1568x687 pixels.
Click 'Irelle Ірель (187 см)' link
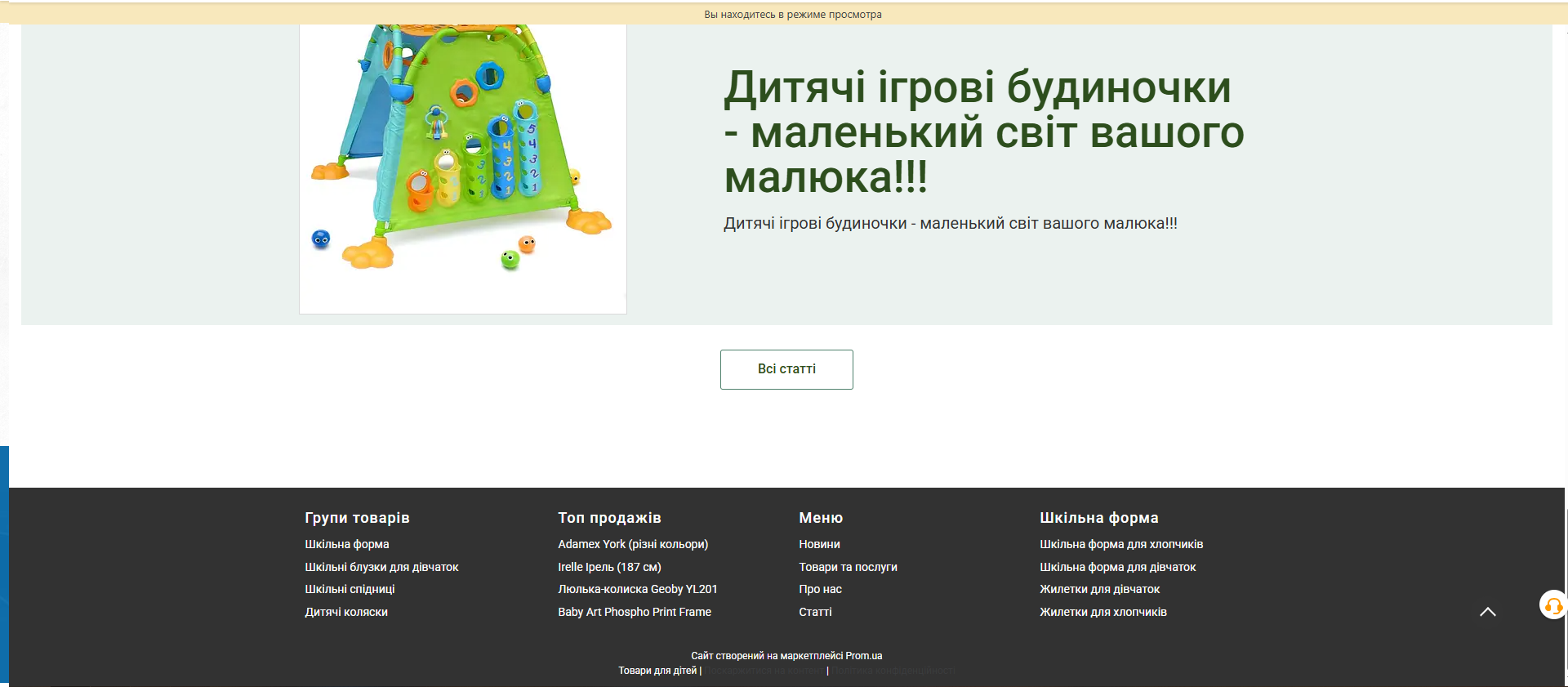tap(609, 567)
